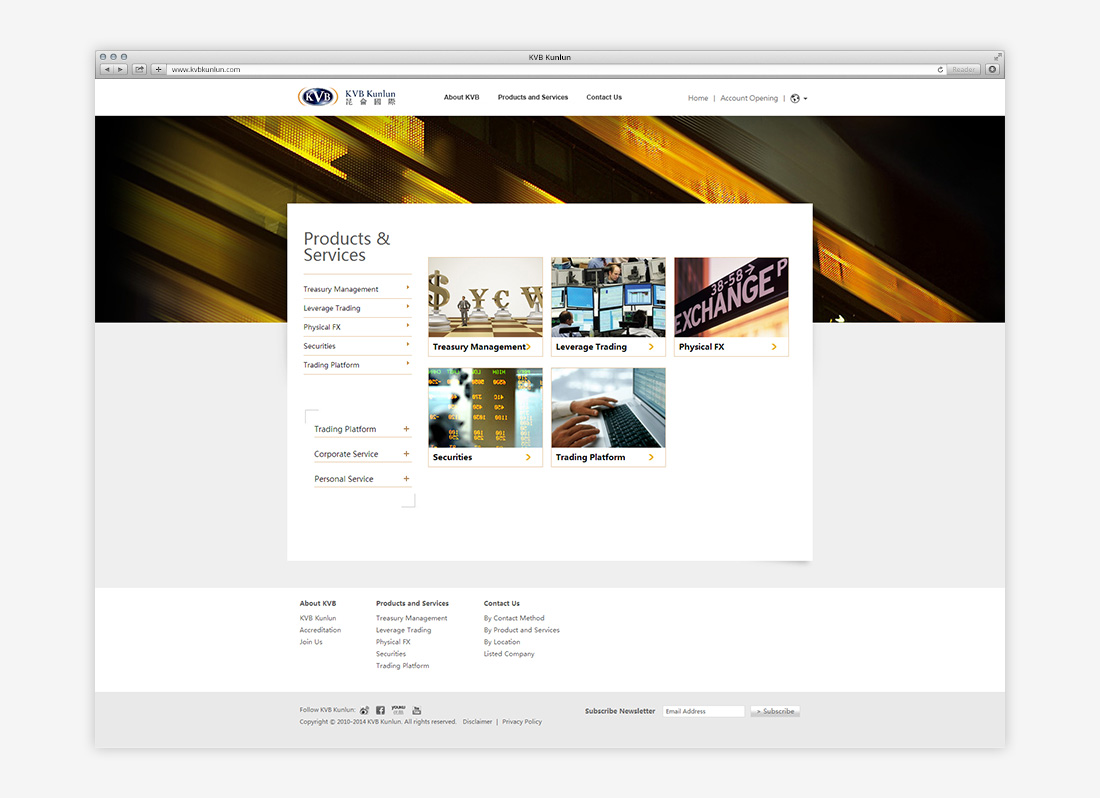Open the About KVB nav menu
1100x798 pixels.
tap(461, 98)
